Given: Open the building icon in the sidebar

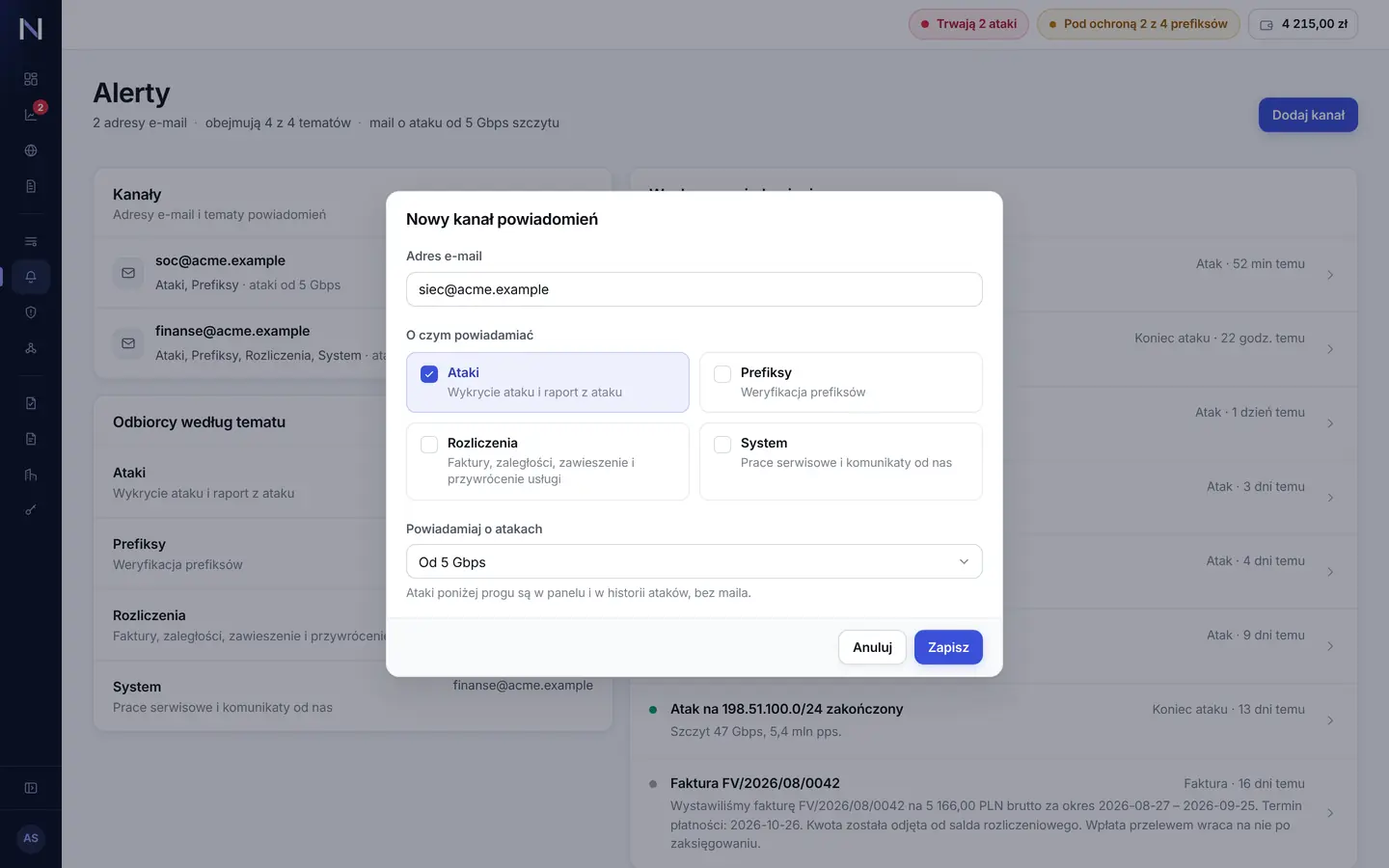Looking at the screenshot, I should point(31,475).
